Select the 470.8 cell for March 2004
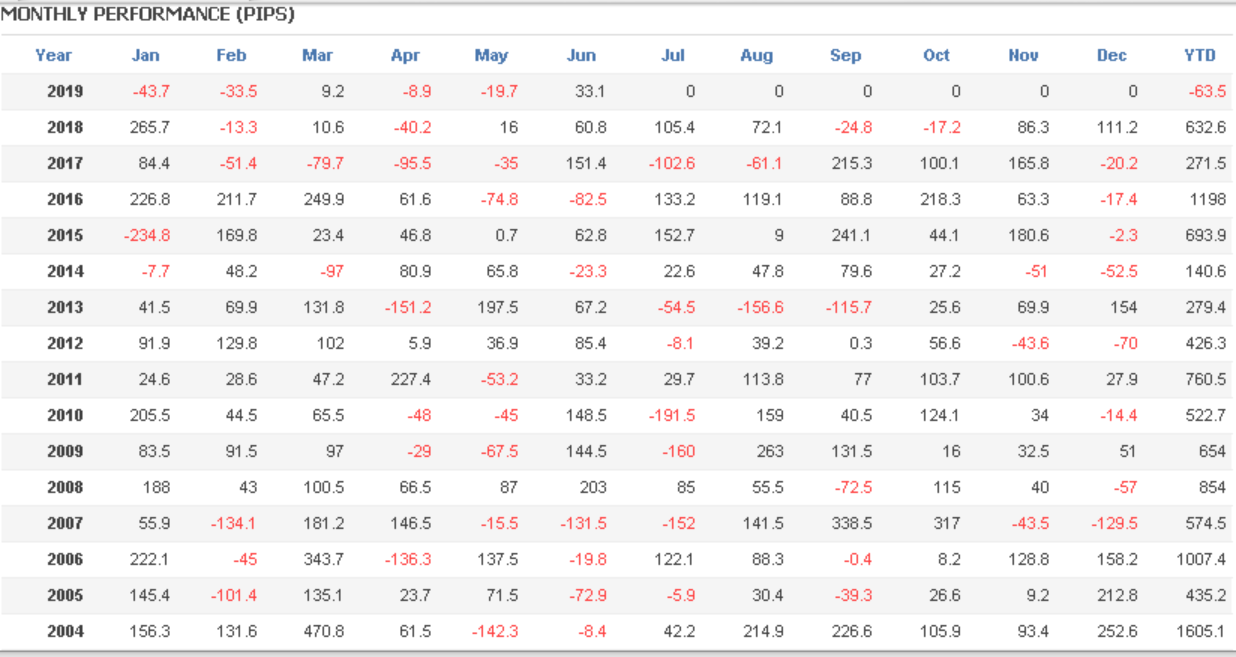The image size is (1236, 657). [323, 631]
